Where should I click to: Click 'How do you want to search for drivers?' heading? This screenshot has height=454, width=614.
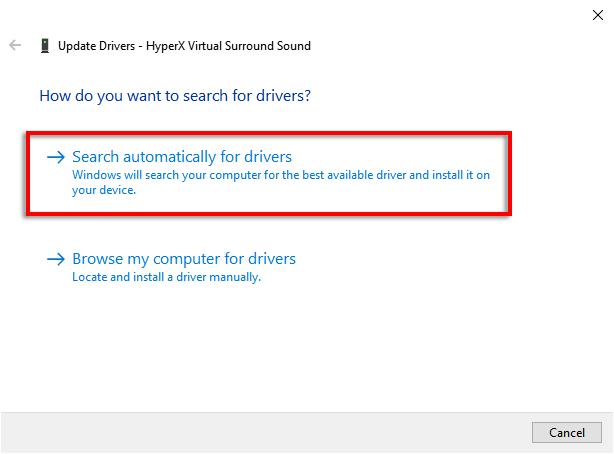point(175,96)
